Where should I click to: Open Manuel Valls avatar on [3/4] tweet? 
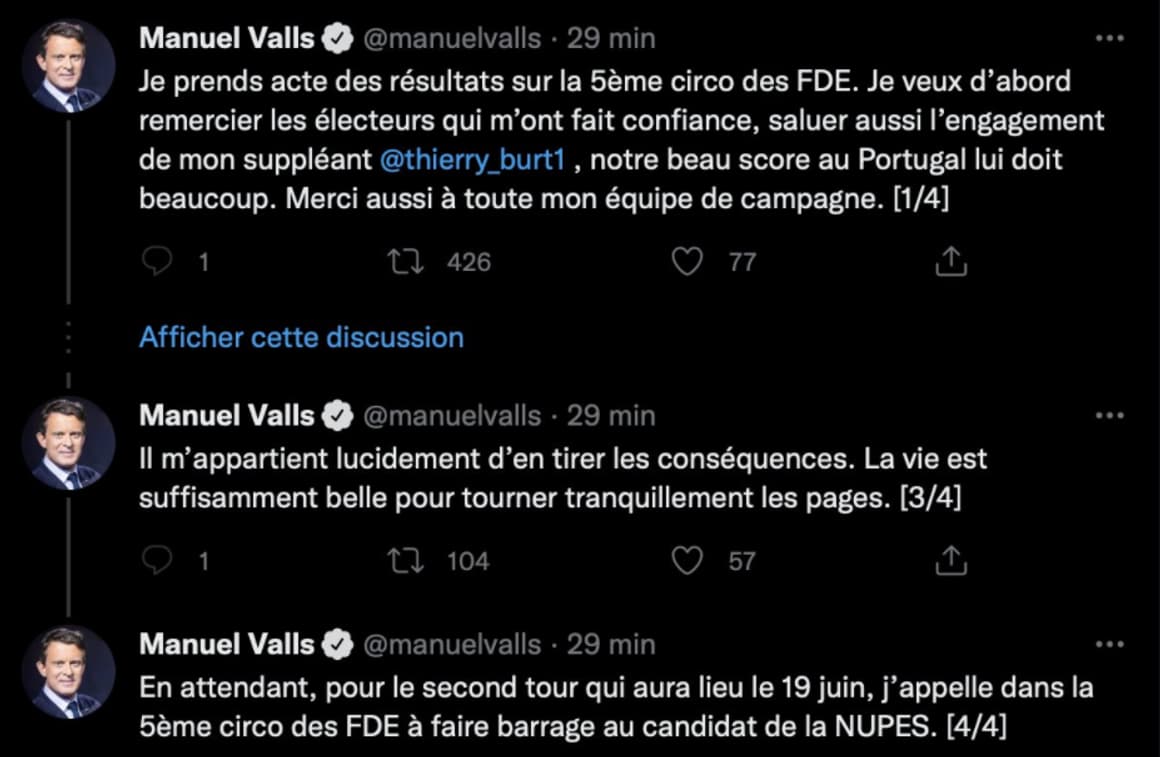(69, 443)
